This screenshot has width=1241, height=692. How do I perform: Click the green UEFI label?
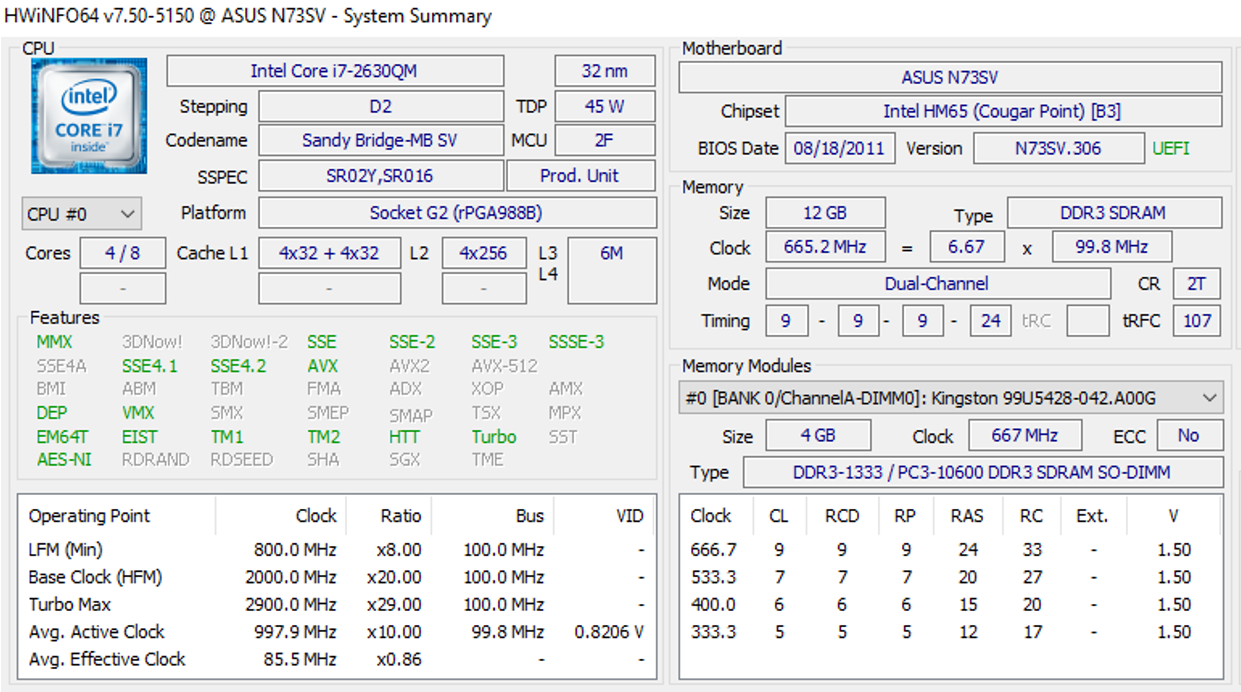[1171, 148]
